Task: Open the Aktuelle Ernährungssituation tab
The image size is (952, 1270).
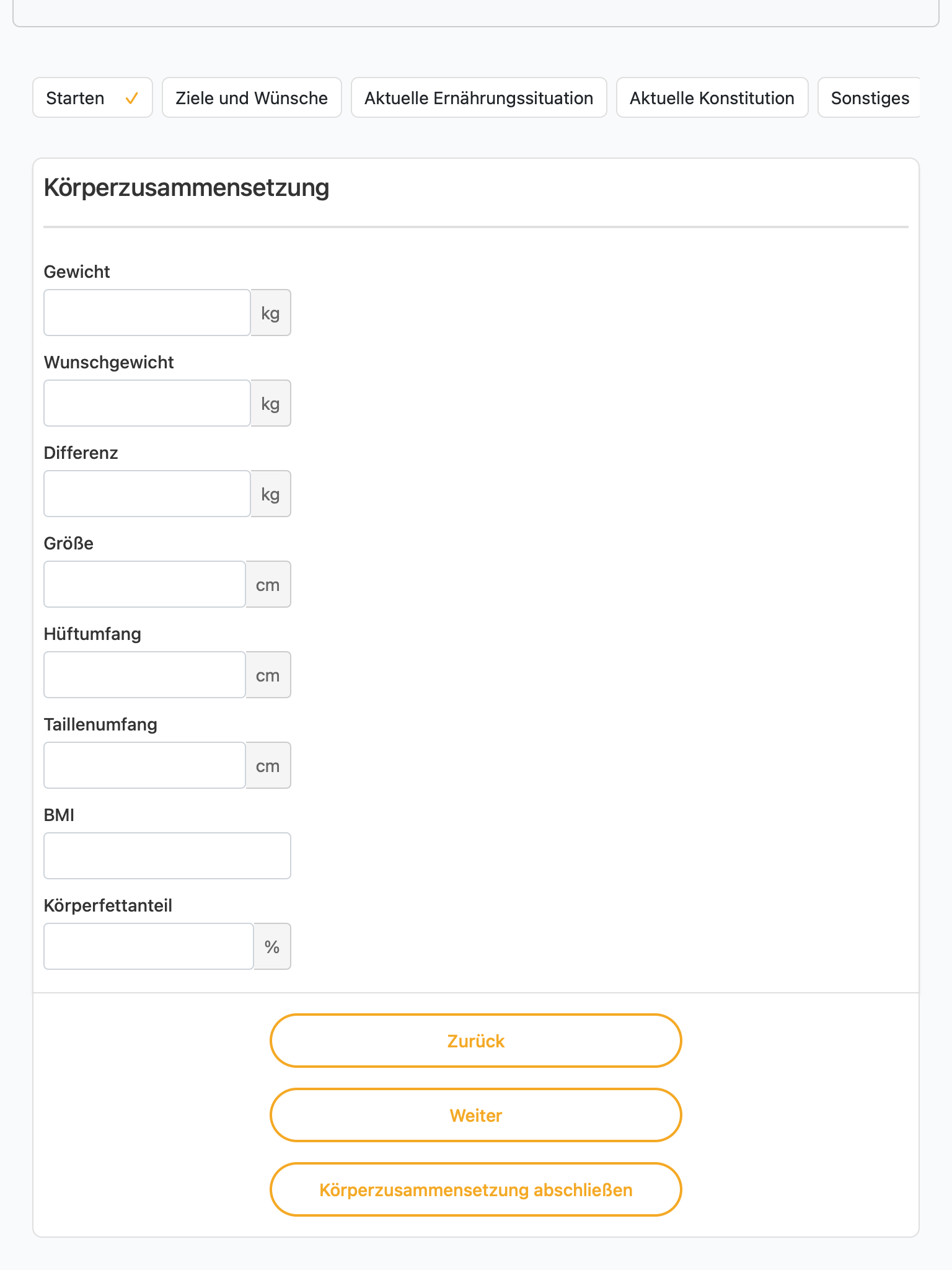Action: coord(478,97)
